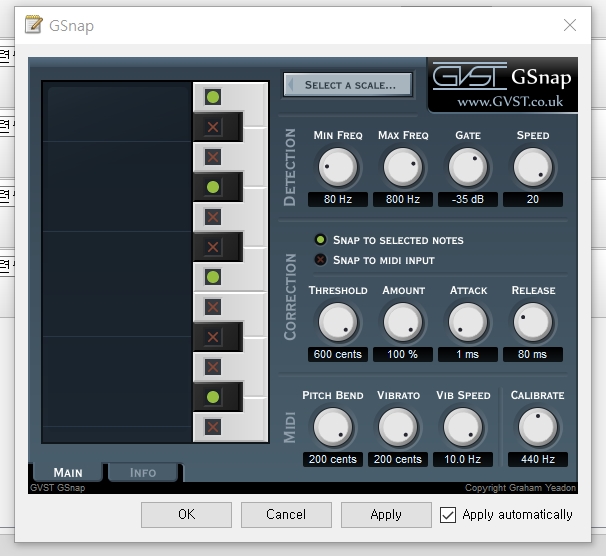Click the Speed knob
This screenshot has width=606, height=556.
533,167
